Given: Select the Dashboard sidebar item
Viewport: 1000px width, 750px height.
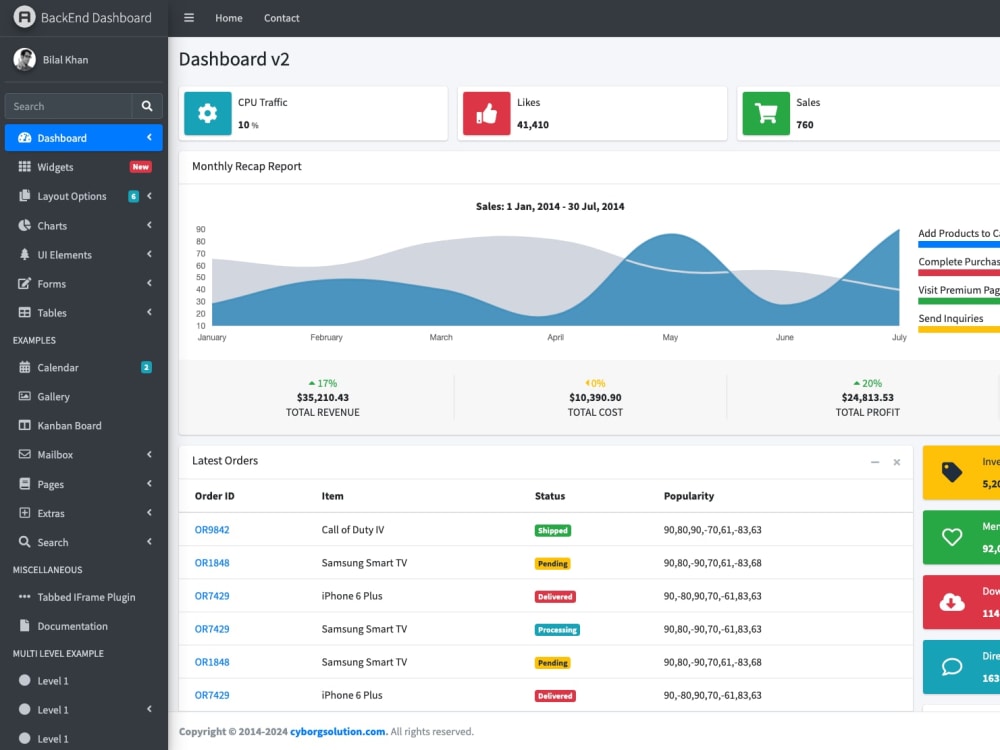Looking at the screenshot, I should (84, 138).
